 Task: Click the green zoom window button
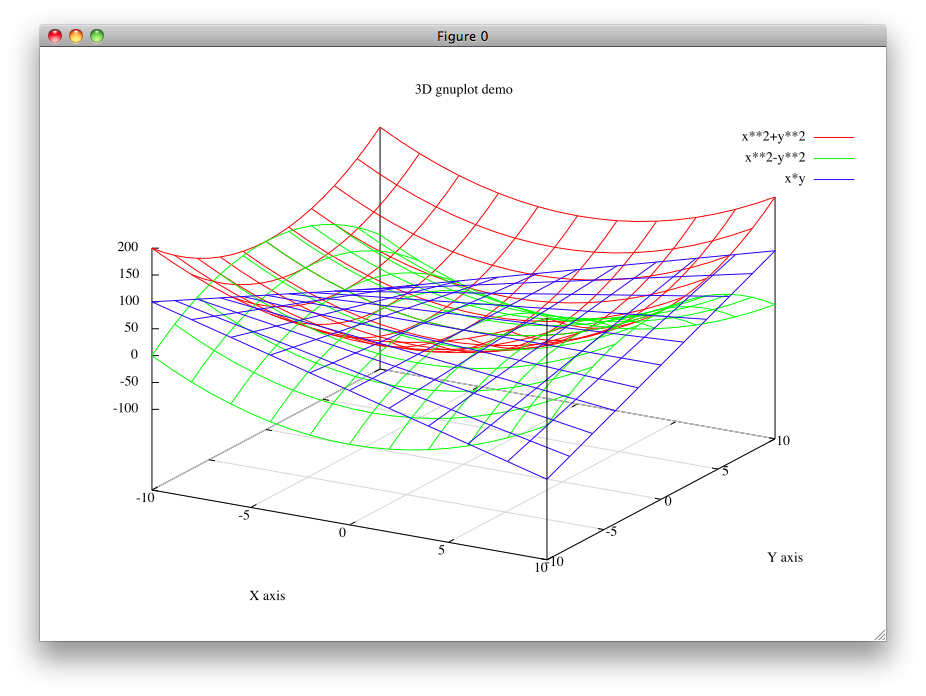pos(97,36)
